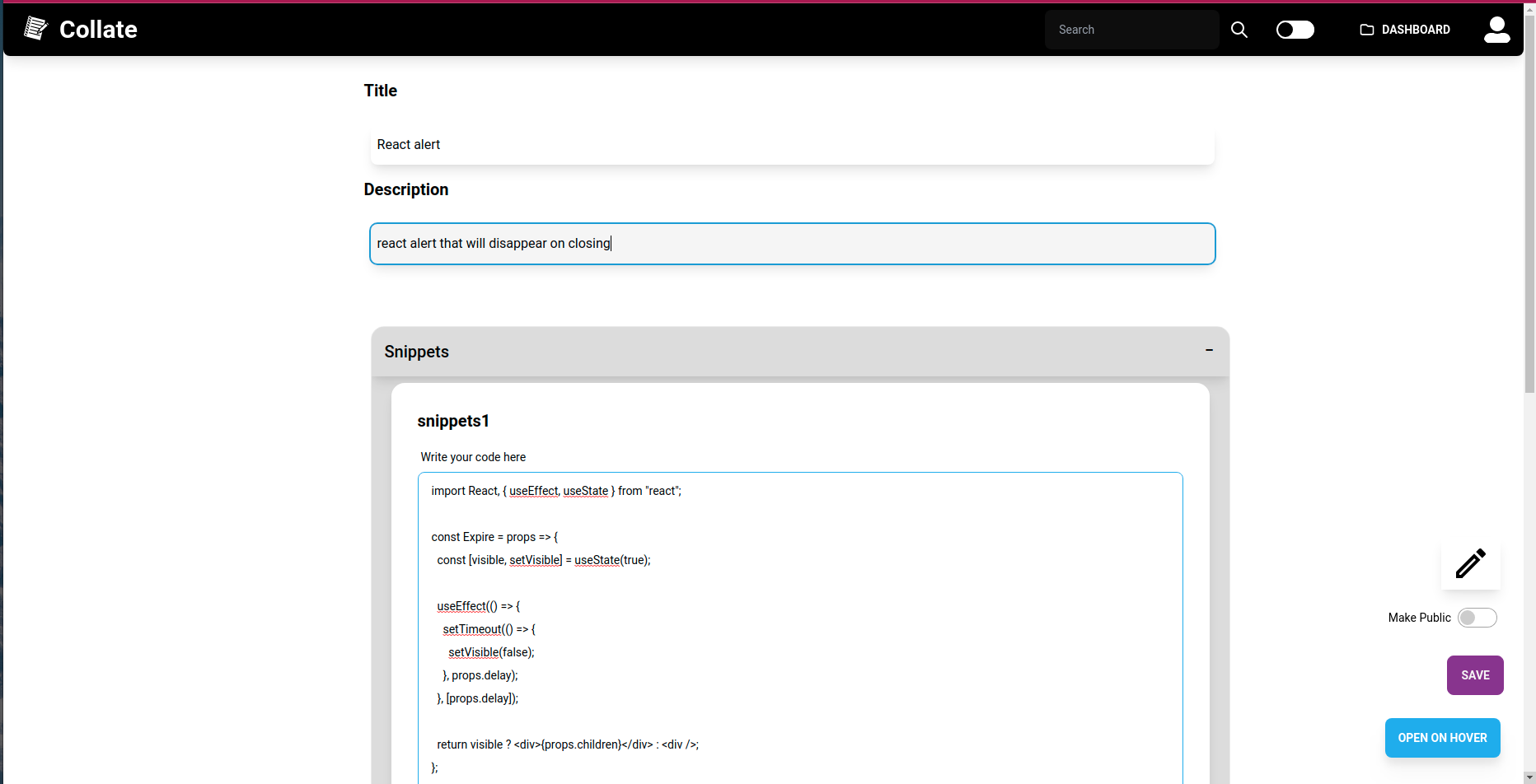Screen dimensions: 1536x784
Task: Click the Collate brand name in header
Action: pyautogui.click(x=98, y=30)
